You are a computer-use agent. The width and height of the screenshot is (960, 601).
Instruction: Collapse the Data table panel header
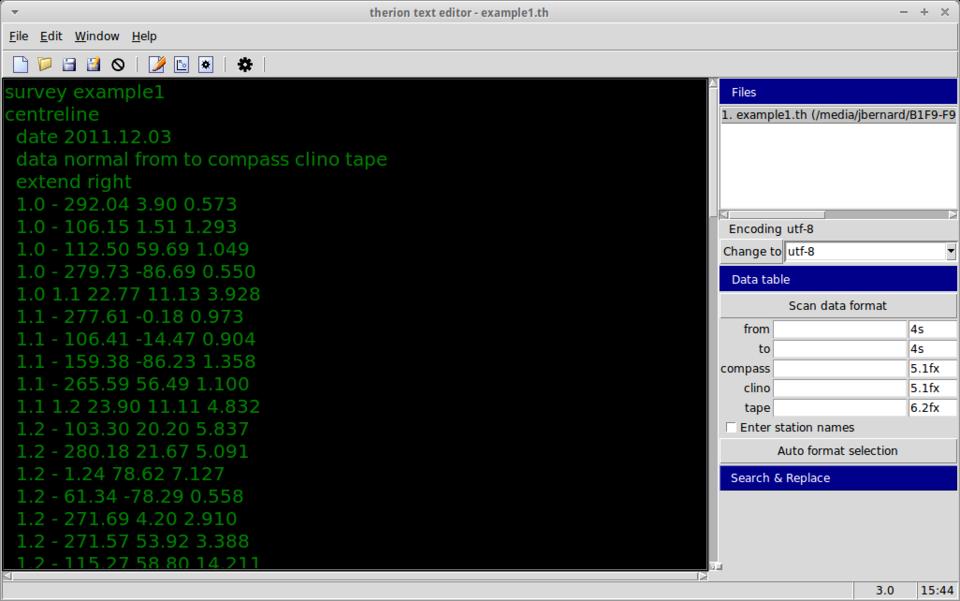pyautogui.click(x=838, y=280)
